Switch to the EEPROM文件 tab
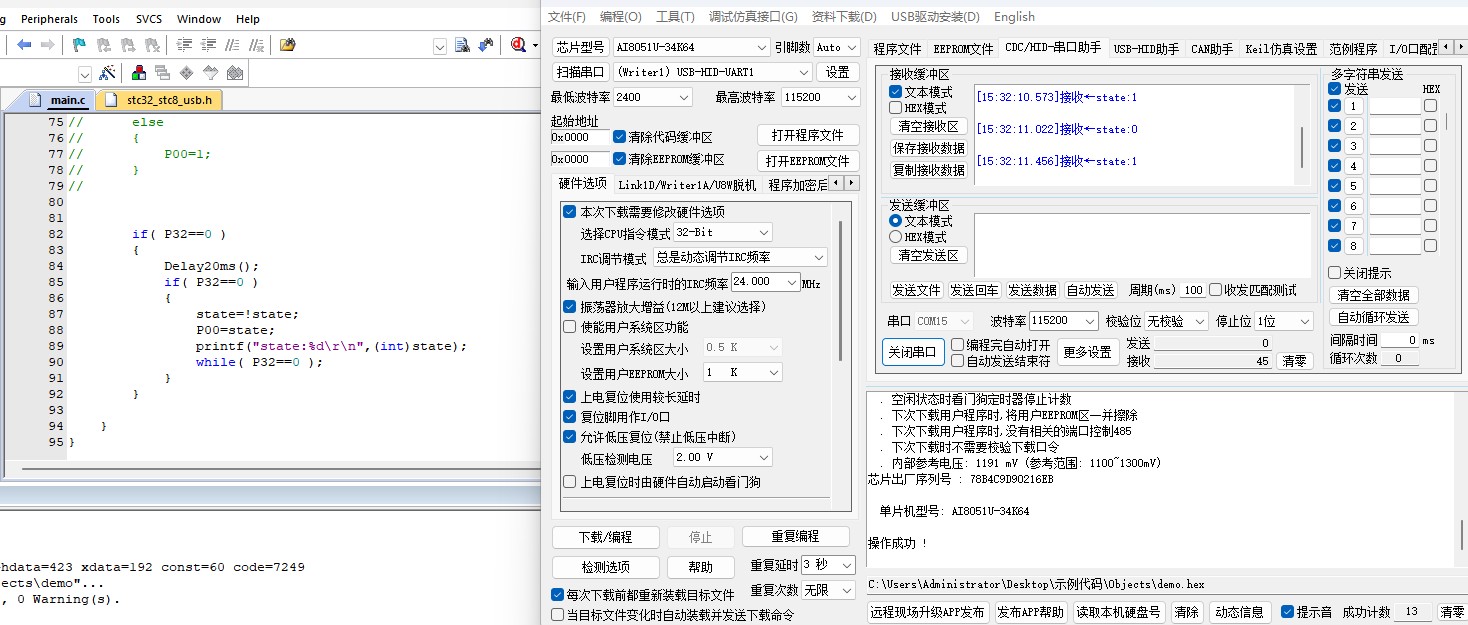The height and width of the screenshot is (625, 1468). pyautogui.click(x=963, y=48)
